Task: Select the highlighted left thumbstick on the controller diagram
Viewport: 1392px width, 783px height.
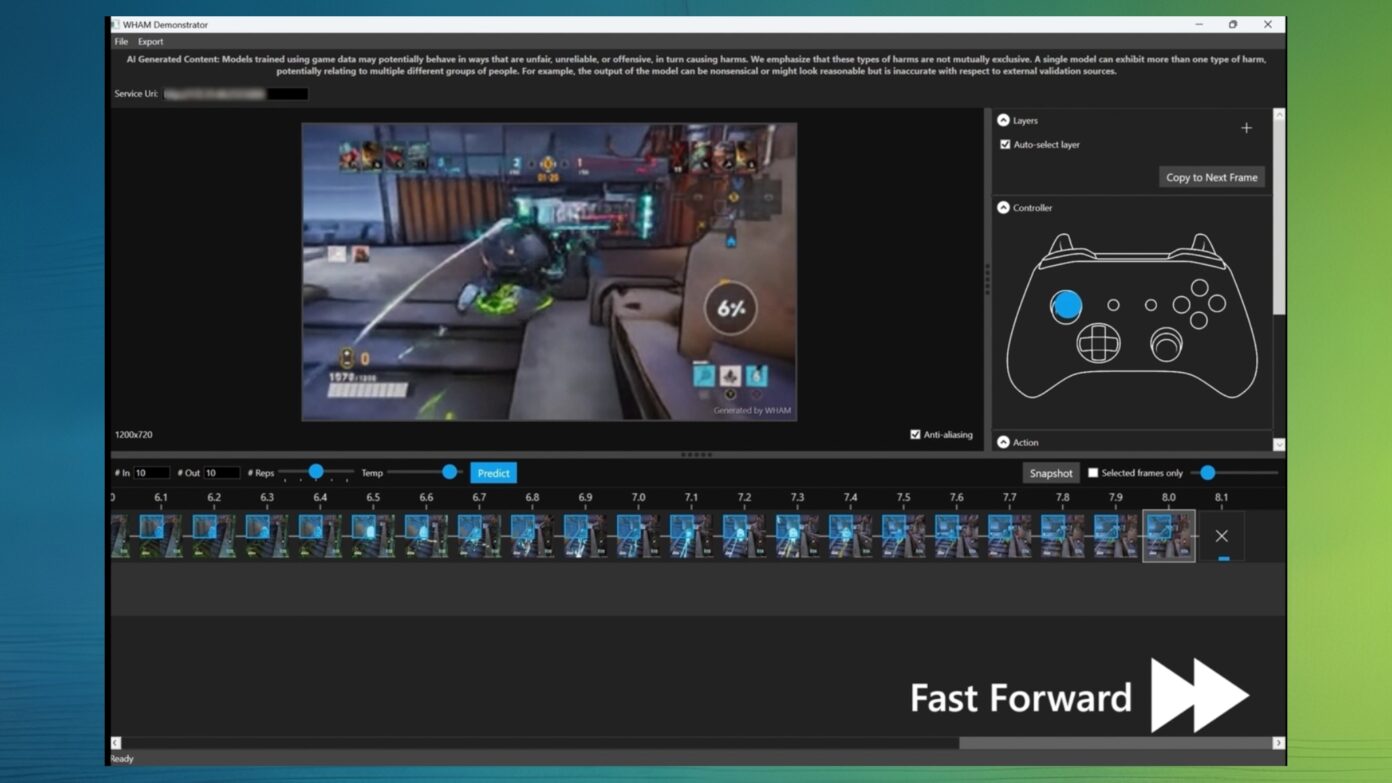Action: pos(1067,305)
